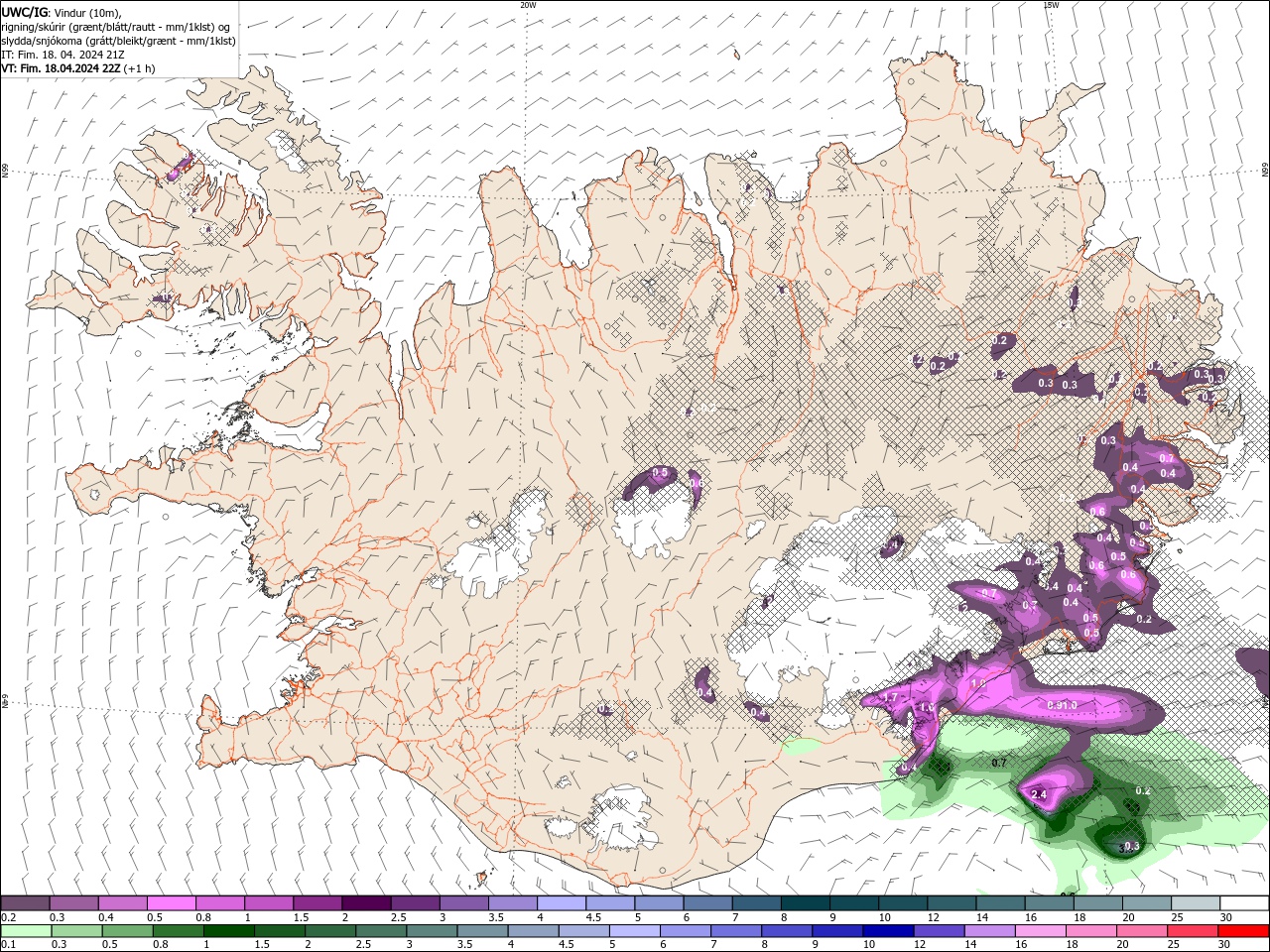The width and height of the screenshot is (1270, 952).
Task: Select the pale grey 25–30 upper legend swatch
Action: click(1196, 903)
